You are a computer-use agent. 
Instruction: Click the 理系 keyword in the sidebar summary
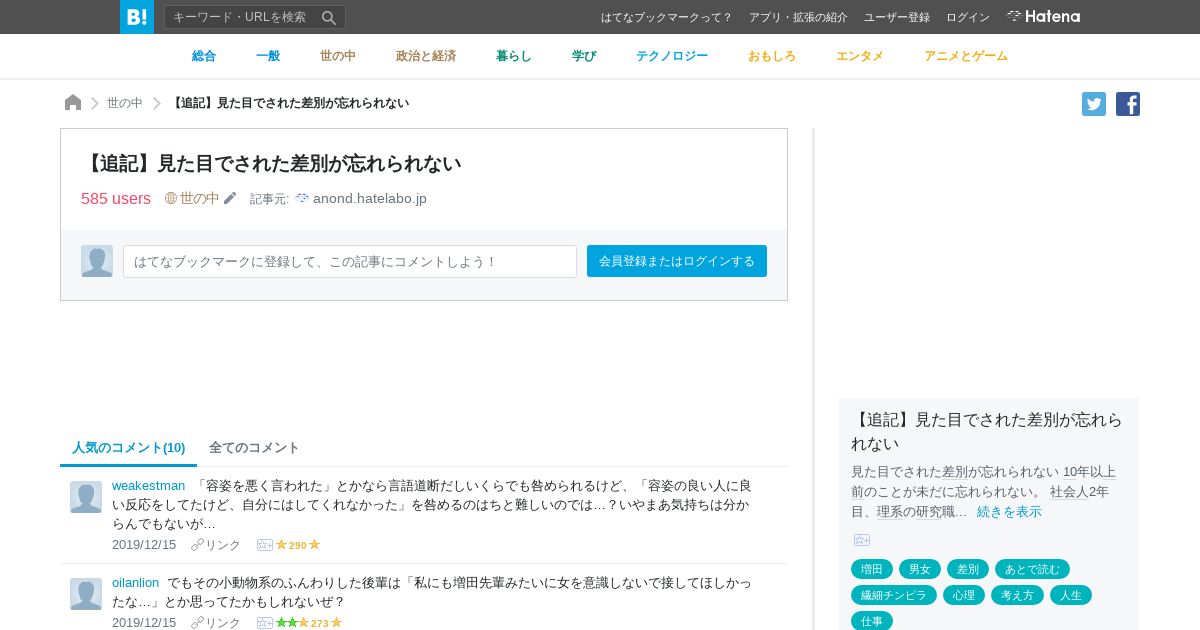pyautogui.click(x=890, y=511)
